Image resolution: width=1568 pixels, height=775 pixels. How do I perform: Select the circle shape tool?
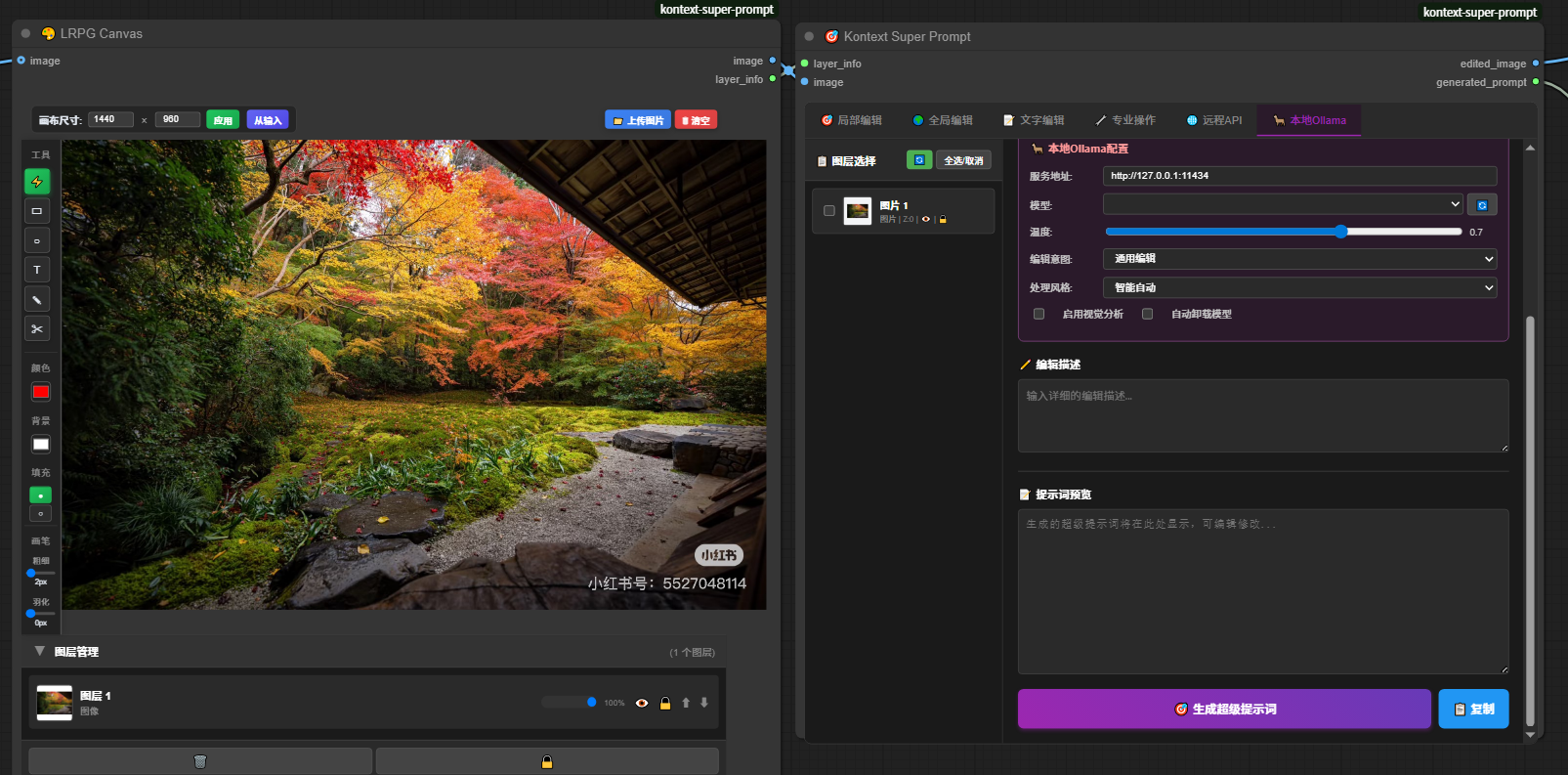click(37, 240)
